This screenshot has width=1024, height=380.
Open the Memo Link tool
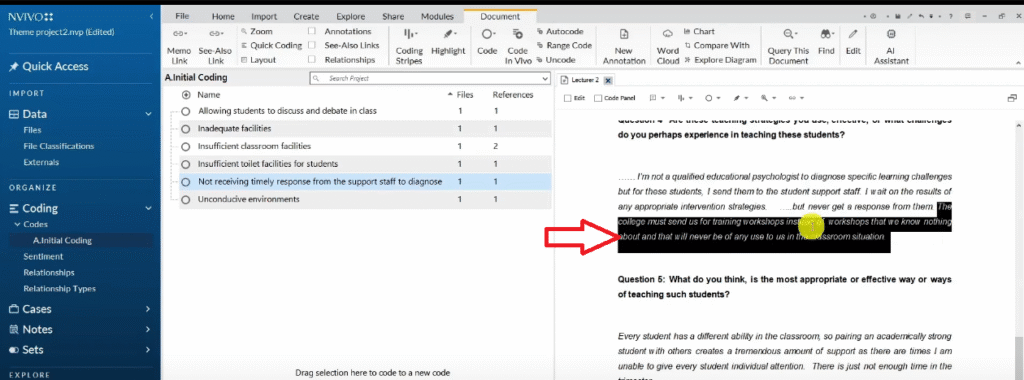[179, 46]
